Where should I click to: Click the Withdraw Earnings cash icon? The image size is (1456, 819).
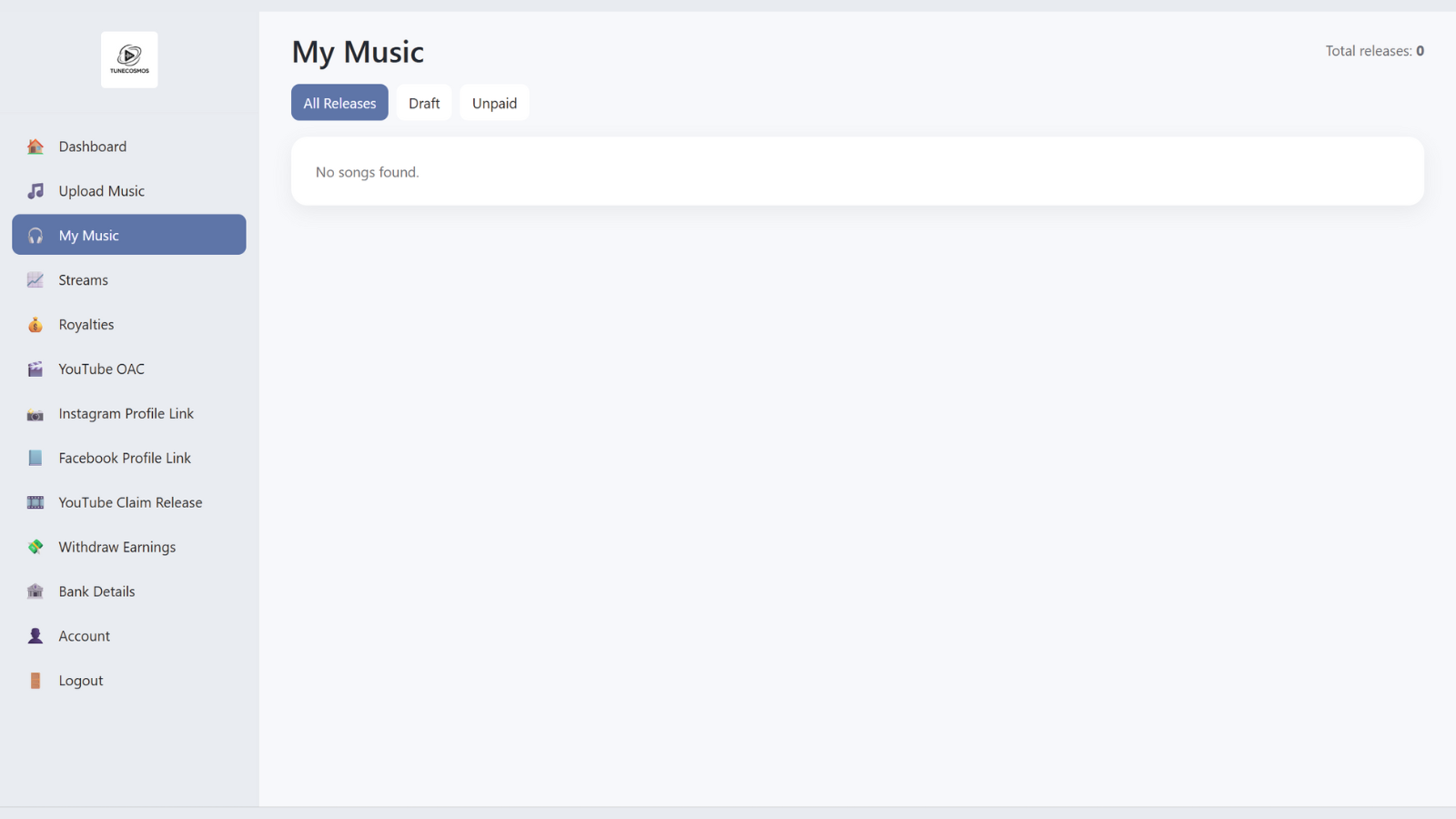tap(35, 547)
